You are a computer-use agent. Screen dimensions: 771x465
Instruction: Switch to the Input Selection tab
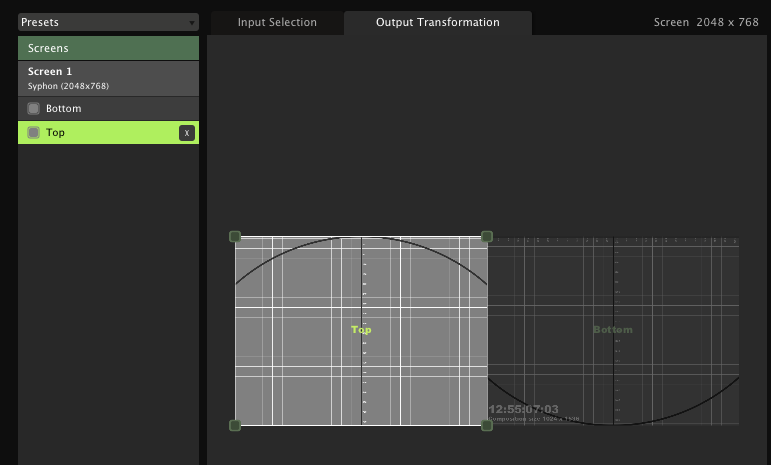click(x=277, y=22)
